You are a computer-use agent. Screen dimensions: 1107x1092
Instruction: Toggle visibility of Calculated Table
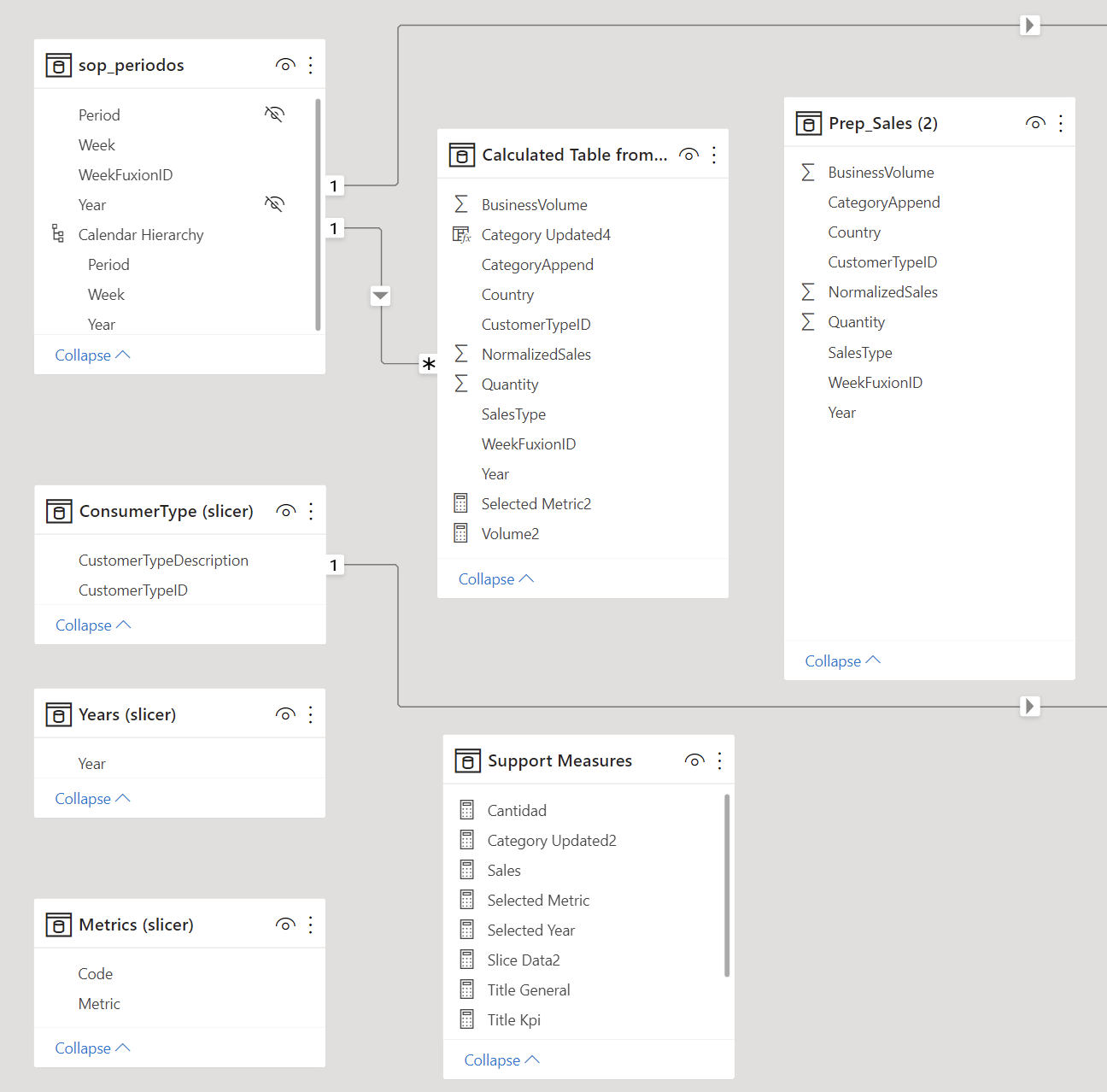tap(688, 155)
